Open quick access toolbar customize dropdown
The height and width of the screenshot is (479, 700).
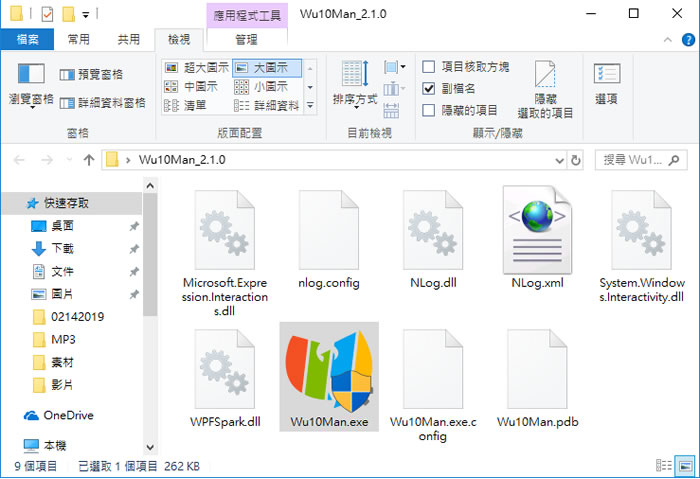coord(86,15)
